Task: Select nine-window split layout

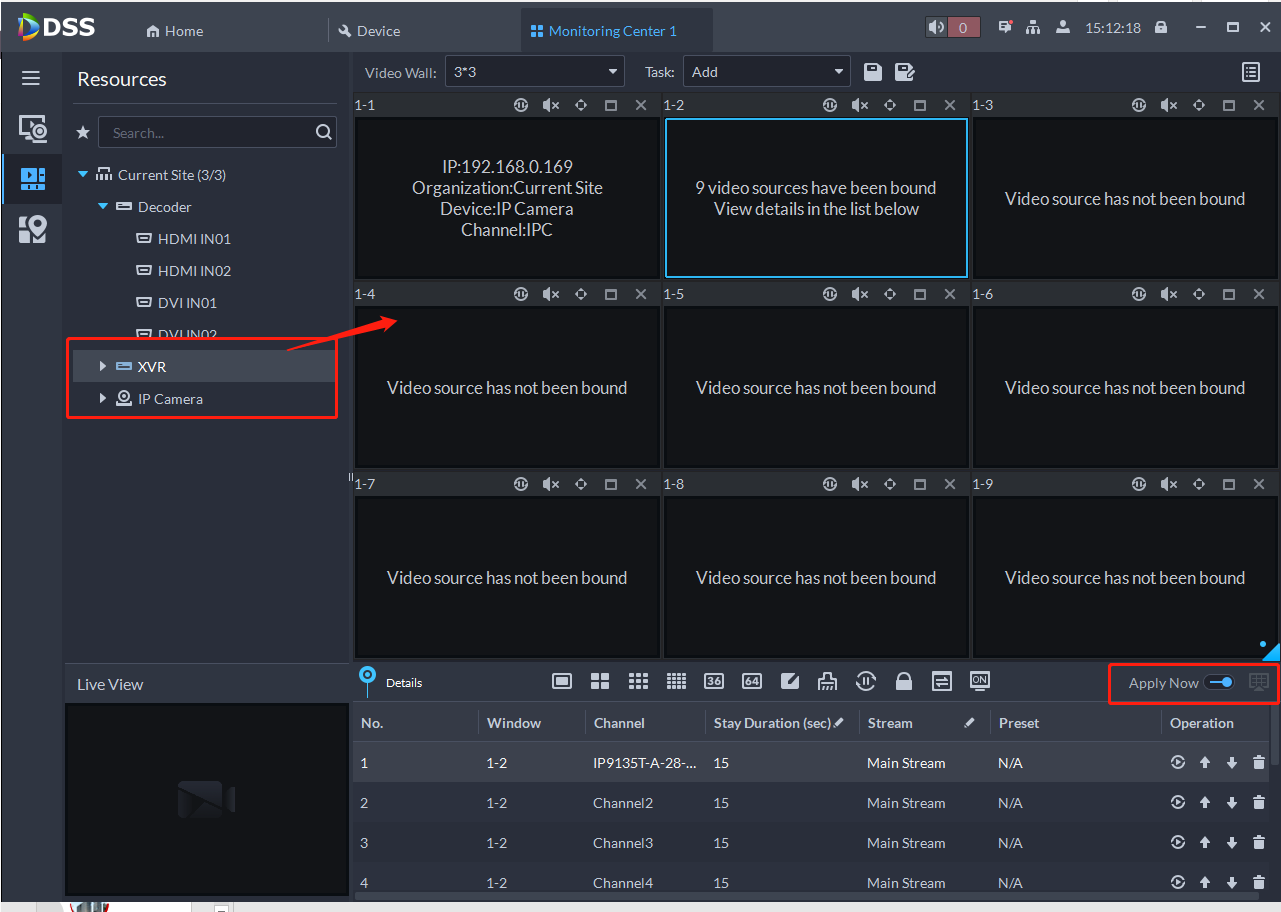Action: 638,681
